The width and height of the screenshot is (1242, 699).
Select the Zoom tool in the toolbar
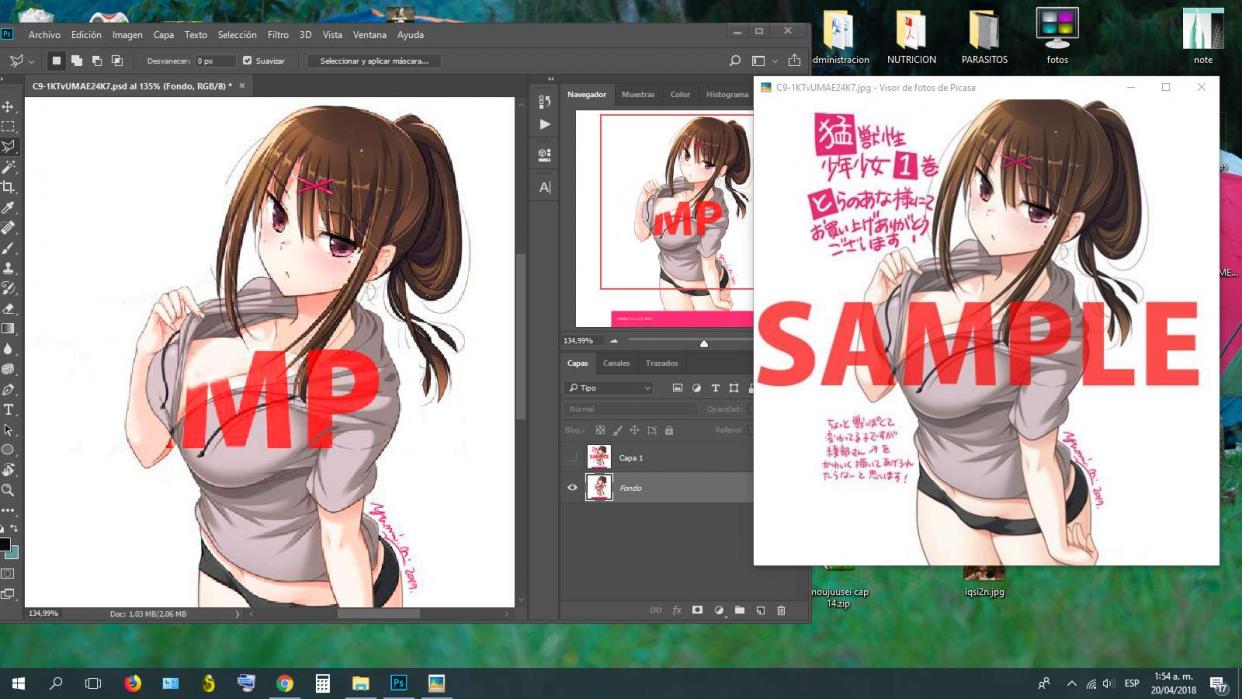(x=8, y=490)
